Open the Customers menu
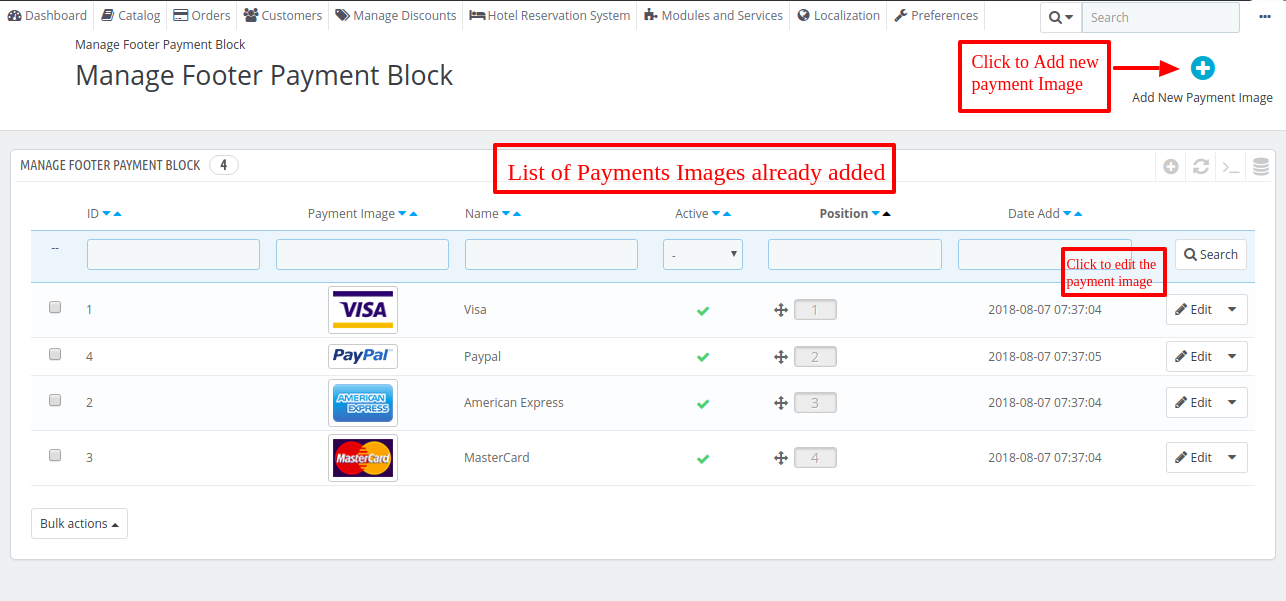Viewport: 1286px width, 601px height. [283, 15]
